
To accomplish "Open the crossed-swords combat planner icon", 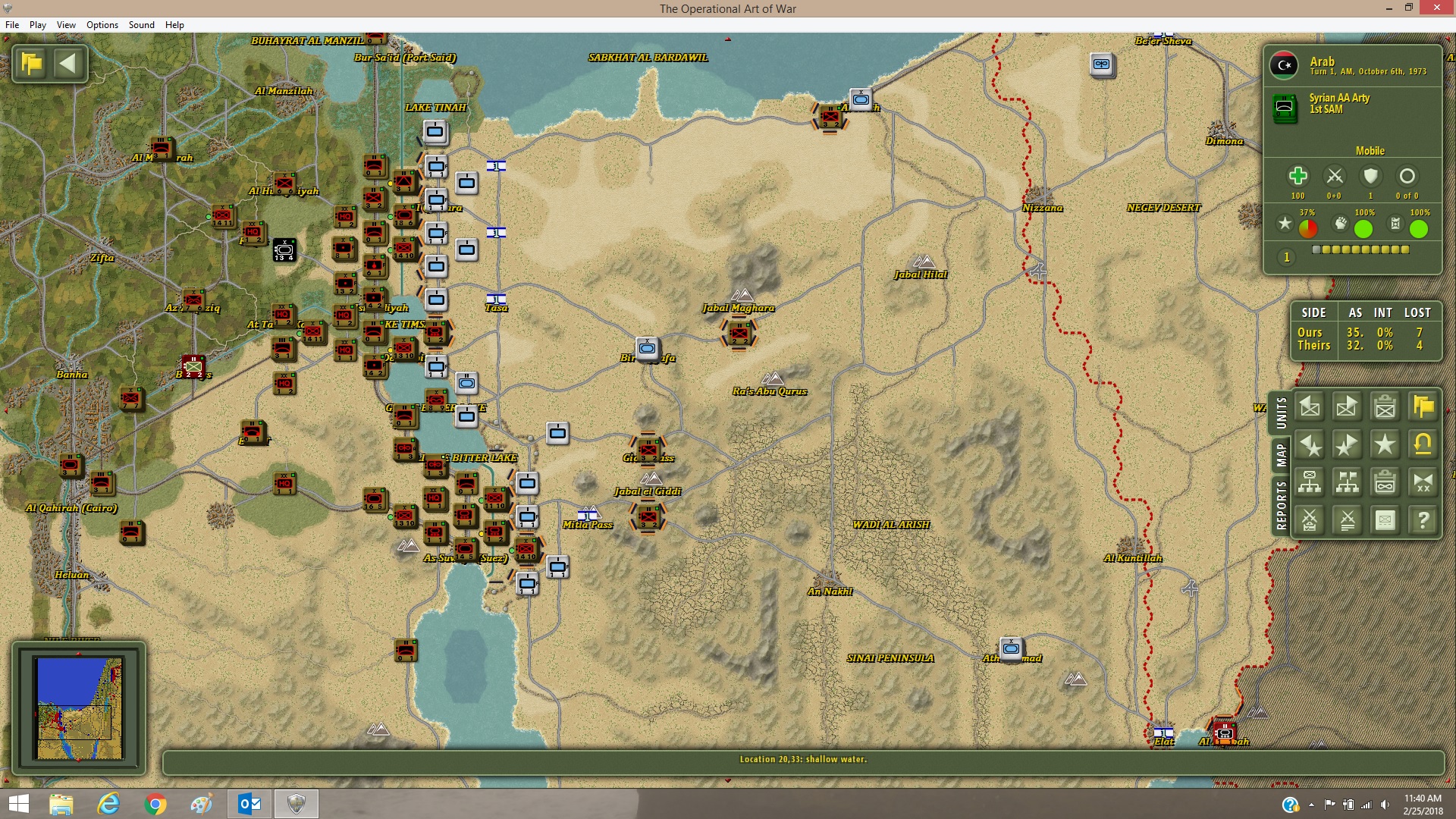I will (x=1310, y=520).
